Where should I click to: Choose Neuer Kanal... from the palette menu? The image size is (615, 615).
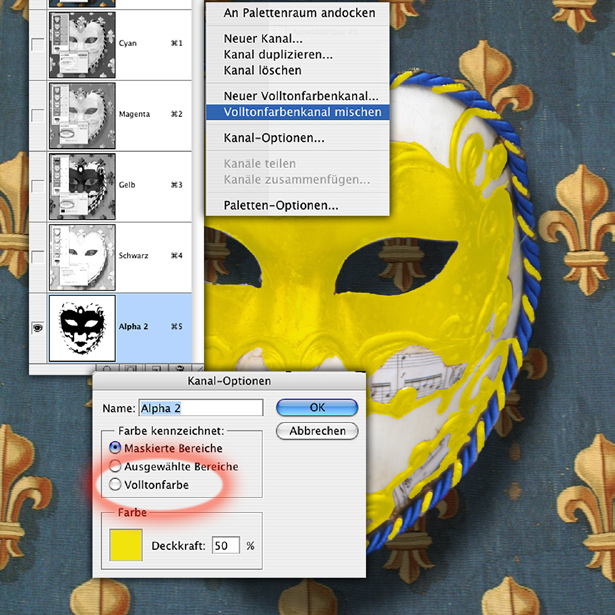[263, 38]
